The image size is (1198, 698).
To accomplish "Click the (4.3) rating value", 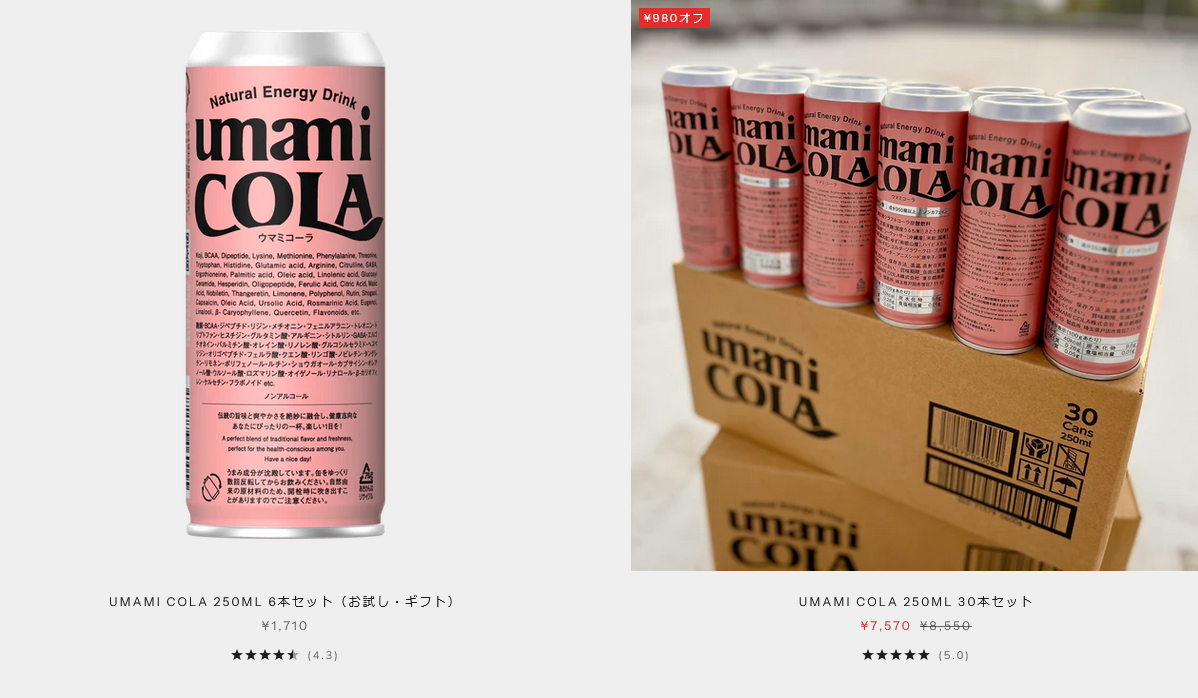I will [x=322, y=655].
